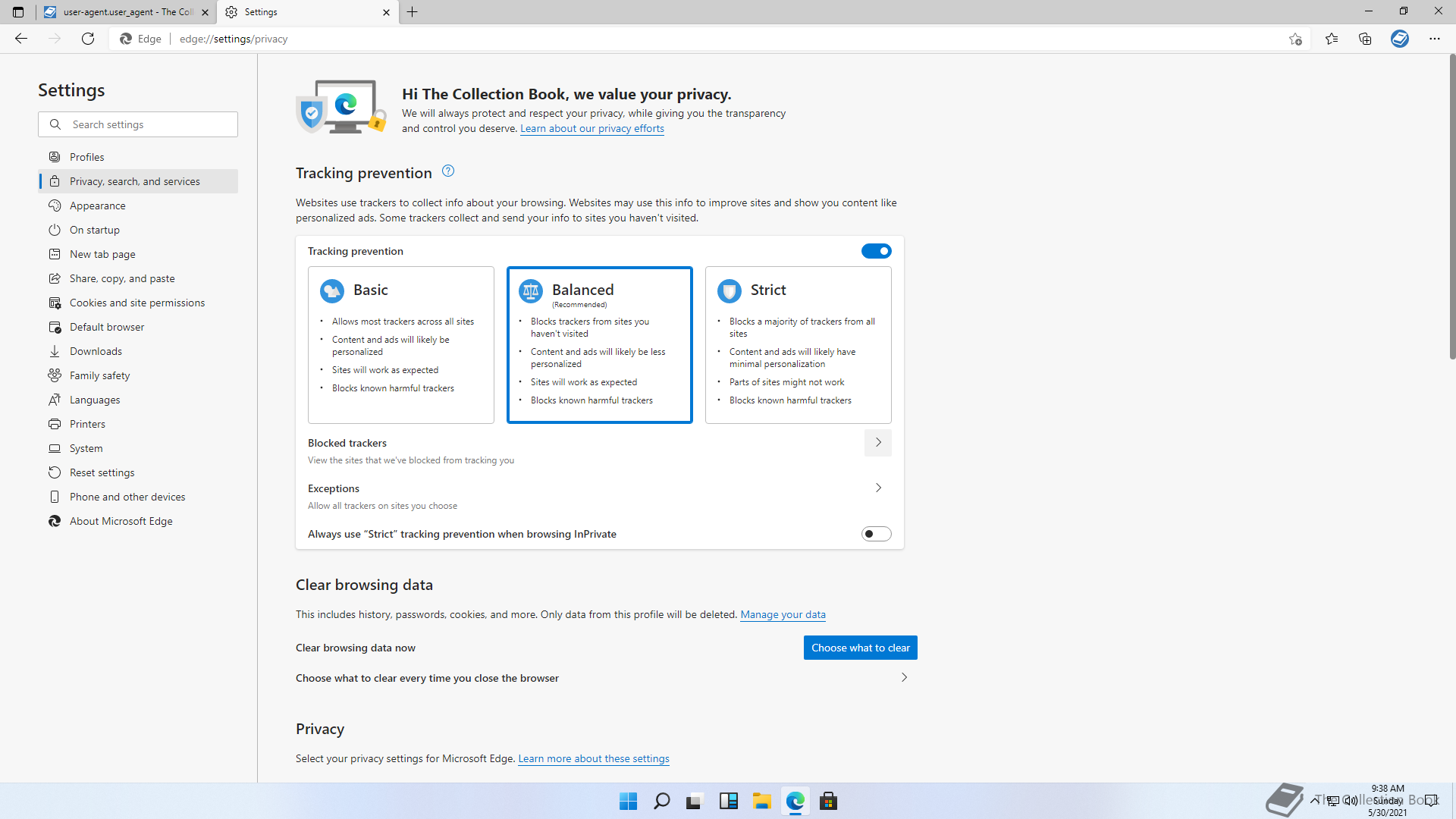
Task: Open Reset settings section
Action: click(x=138, y=472)
